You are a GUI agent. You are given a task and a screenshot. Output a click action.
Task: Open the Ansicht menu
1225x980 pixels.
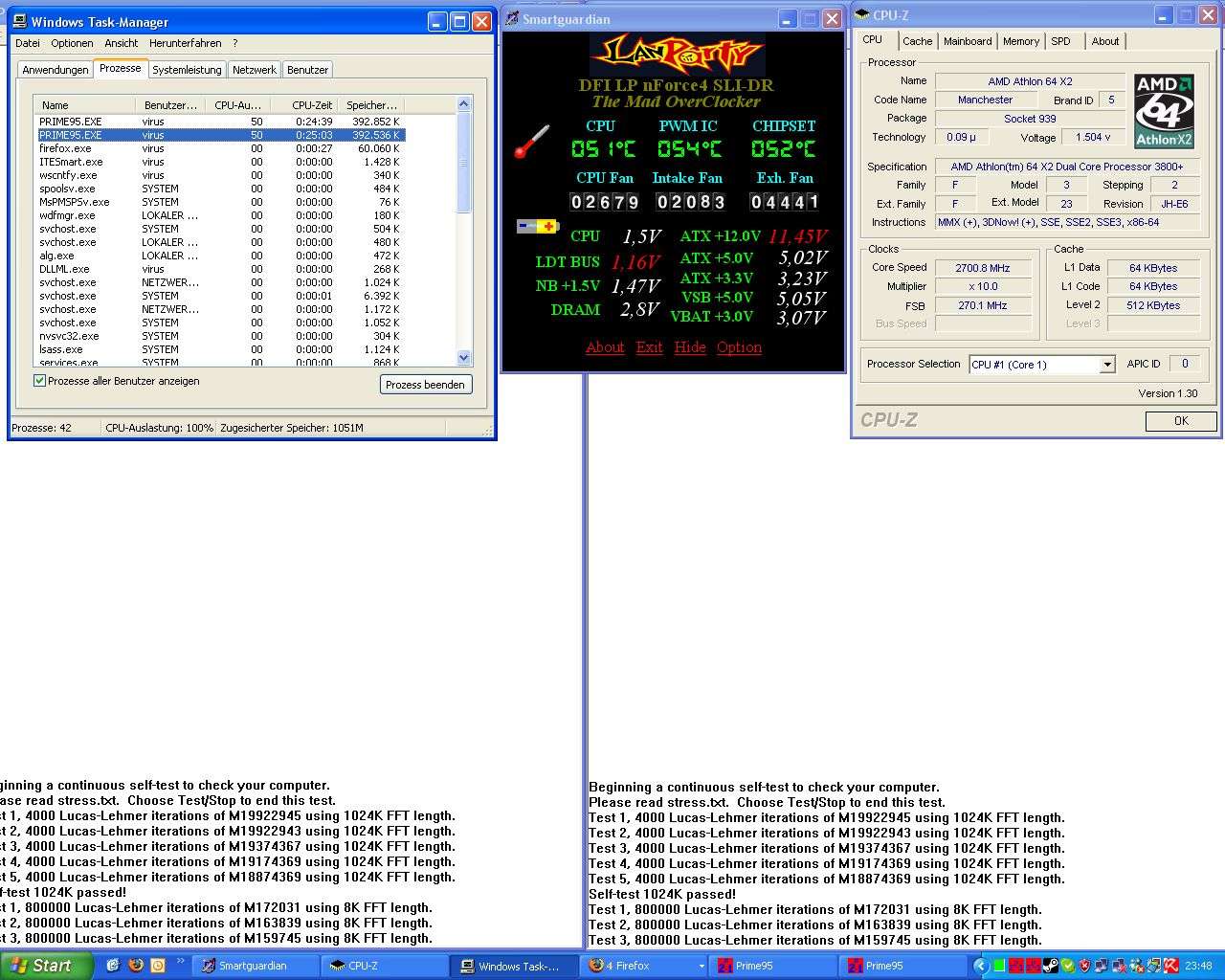click(122, 43)
